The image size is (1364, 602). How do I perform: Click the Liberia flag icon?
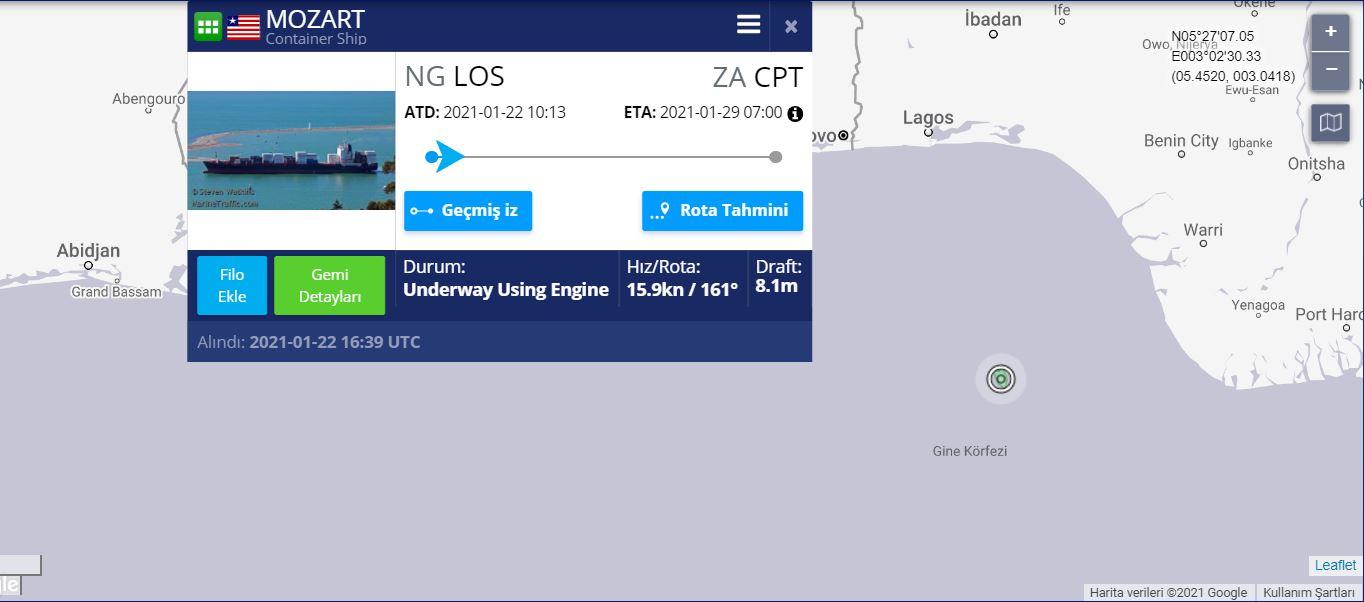(243, 27)
